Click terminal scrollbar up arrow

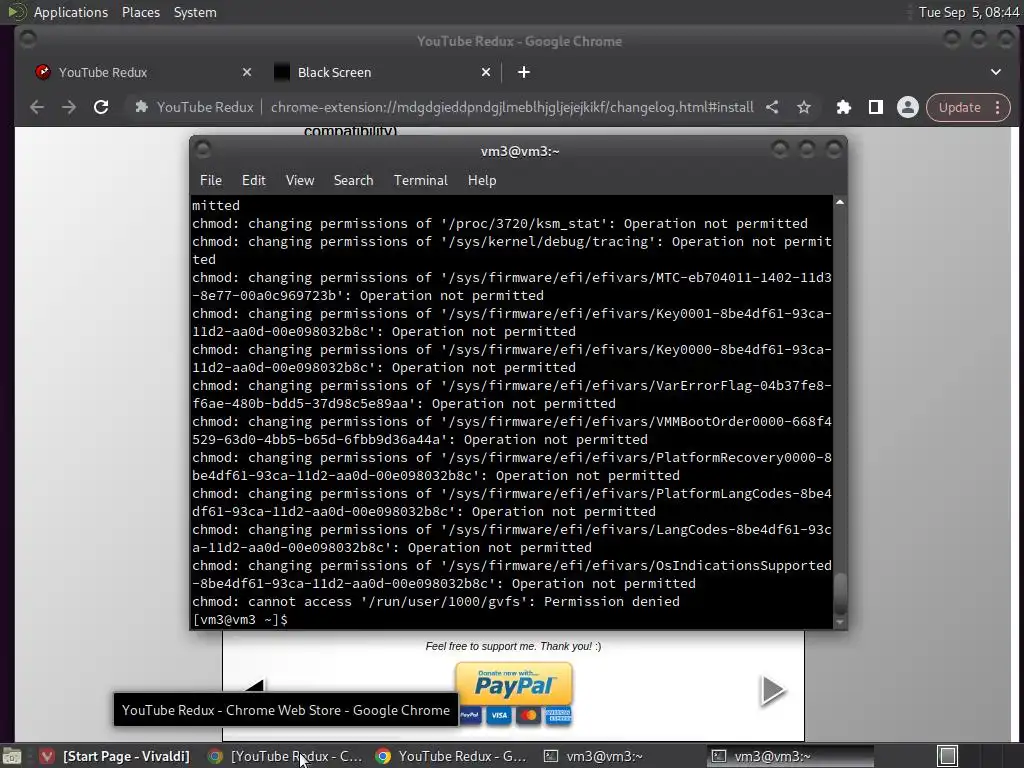tap(840, 202)
